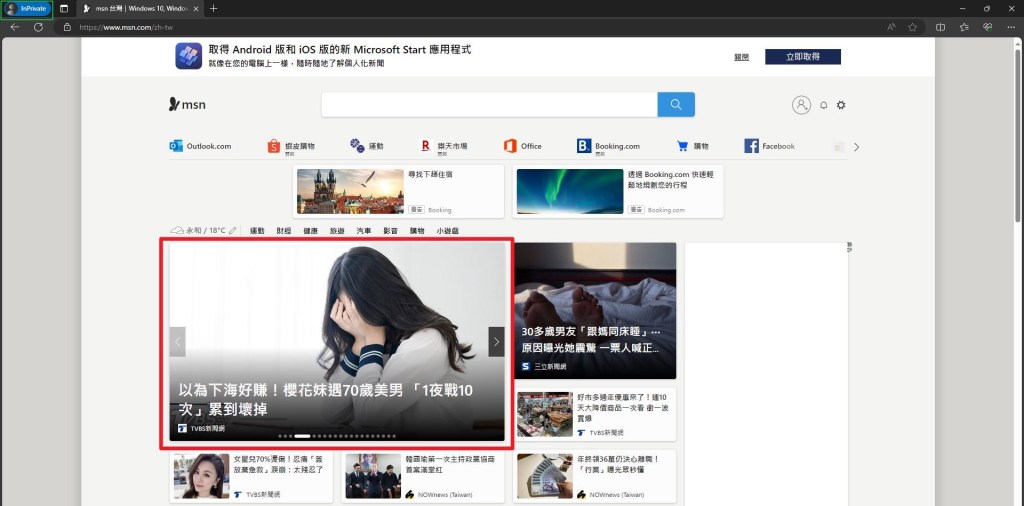This screenshot has height=506, width=1024.
Task: Open the Office shortcut
Action: point(523,146)
